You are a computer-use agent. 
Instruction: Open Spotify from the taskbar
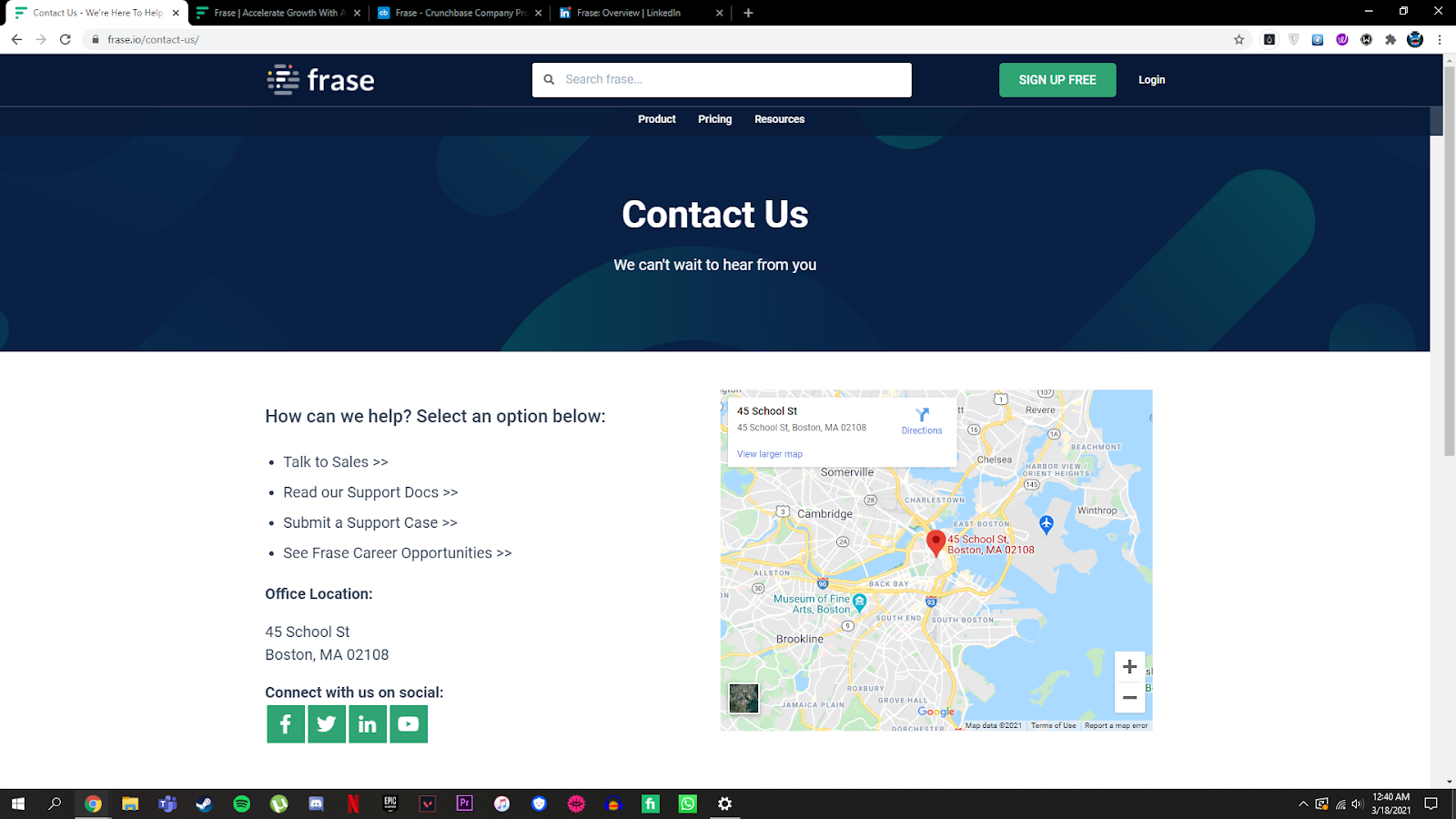(x=242, y=804)
